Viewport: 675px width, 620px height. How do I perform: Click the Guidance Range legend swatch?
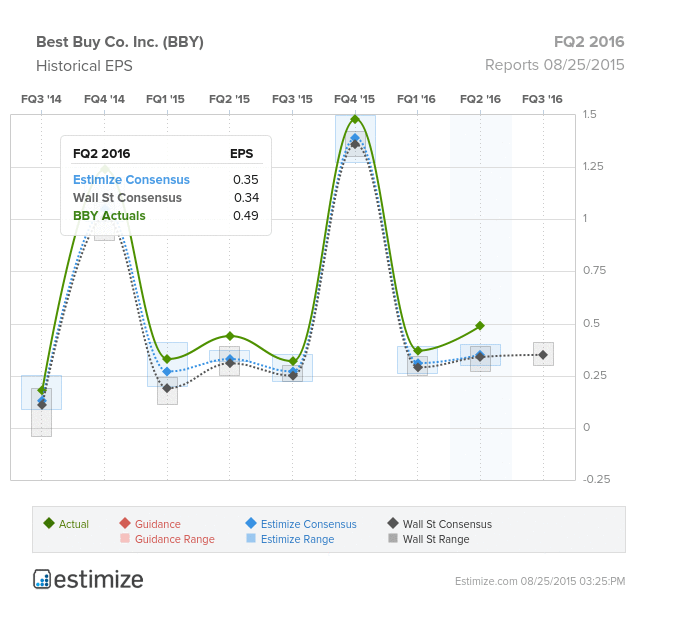click(x=125, y=538)
